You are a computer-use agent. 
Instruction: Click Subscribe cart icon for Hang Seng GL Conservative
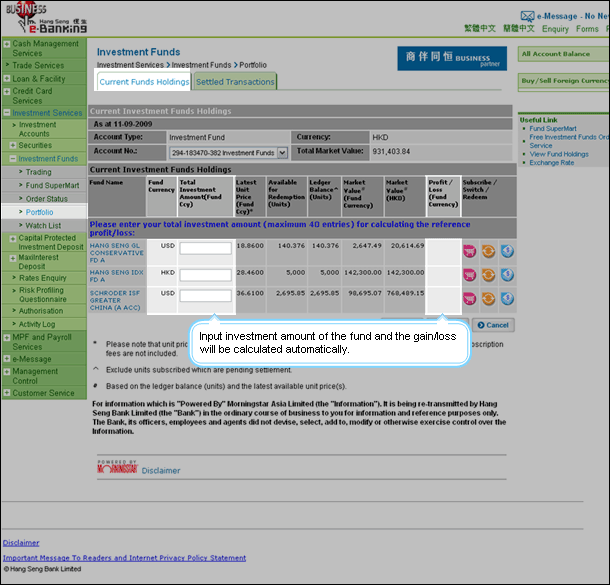[470, 252]
